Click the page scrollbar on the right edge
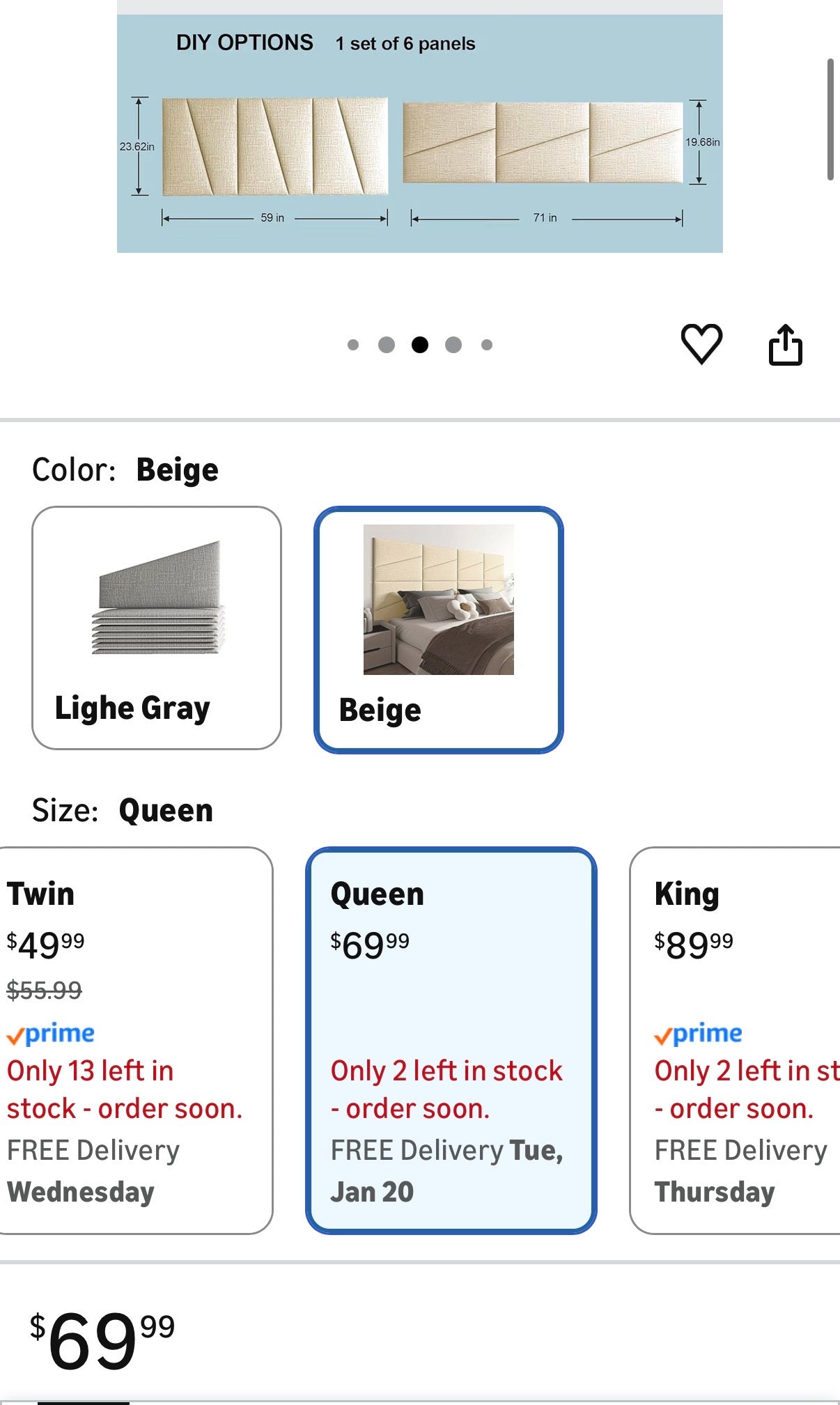This screenshot has width=840, height=1405. 830,120
